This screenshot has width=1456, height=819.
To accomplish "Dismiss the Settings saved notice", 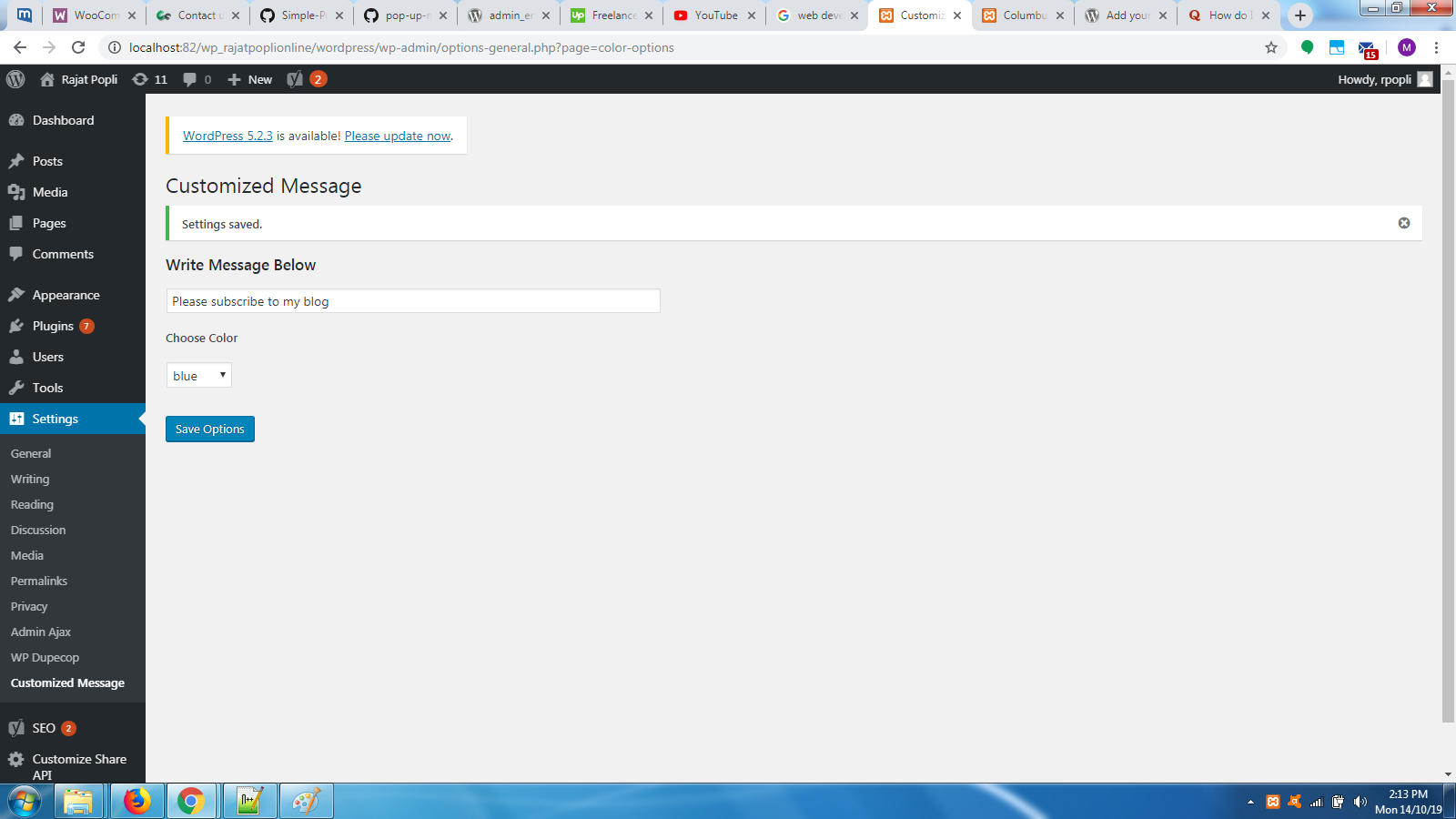I will tap(1404, 223).
